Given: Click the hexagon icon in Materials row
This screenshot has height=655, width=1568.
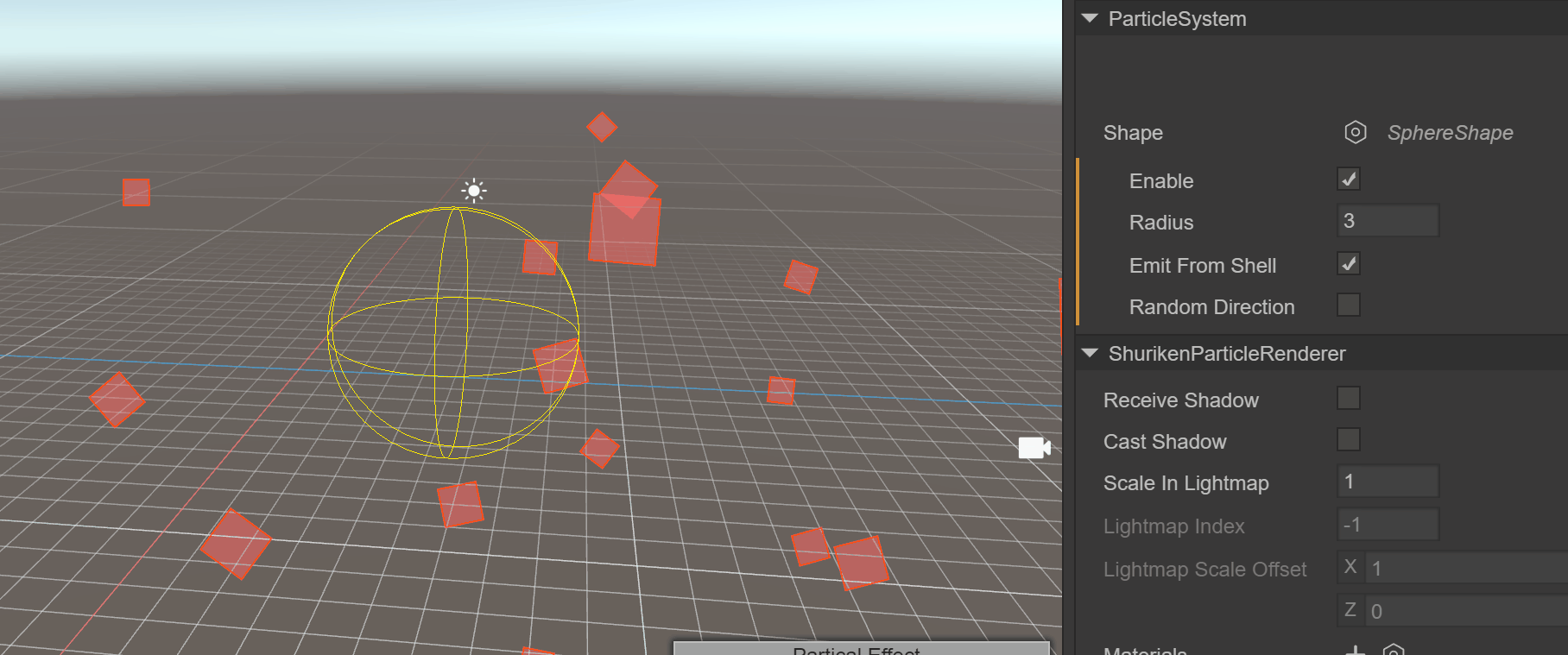Looking at the screenshot, I should coord(1394,650).
